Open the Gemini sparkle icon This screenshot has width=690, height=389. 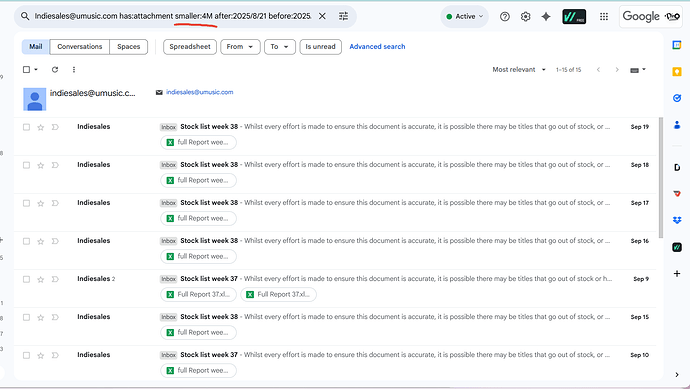click(546, 16)
